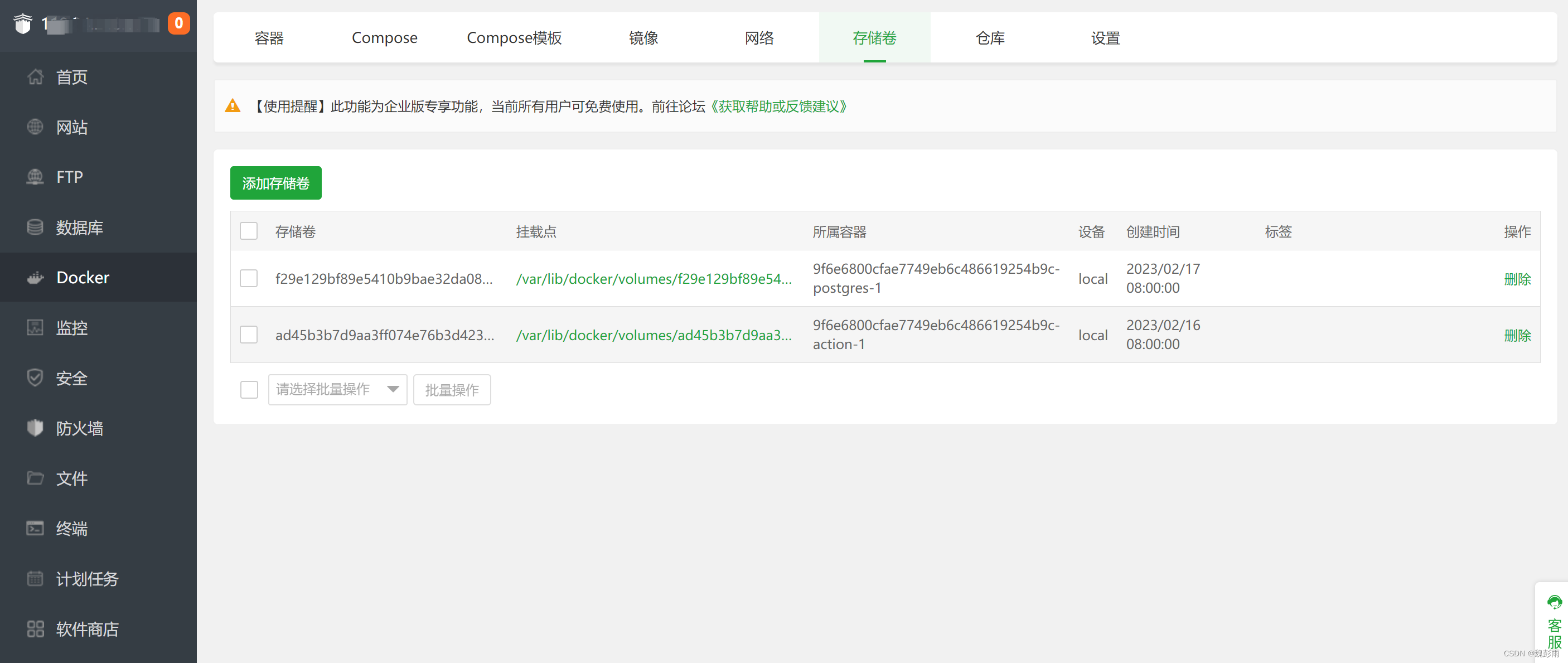Click the Docker whale icon

pyautogui.click(x=35, y=278)
